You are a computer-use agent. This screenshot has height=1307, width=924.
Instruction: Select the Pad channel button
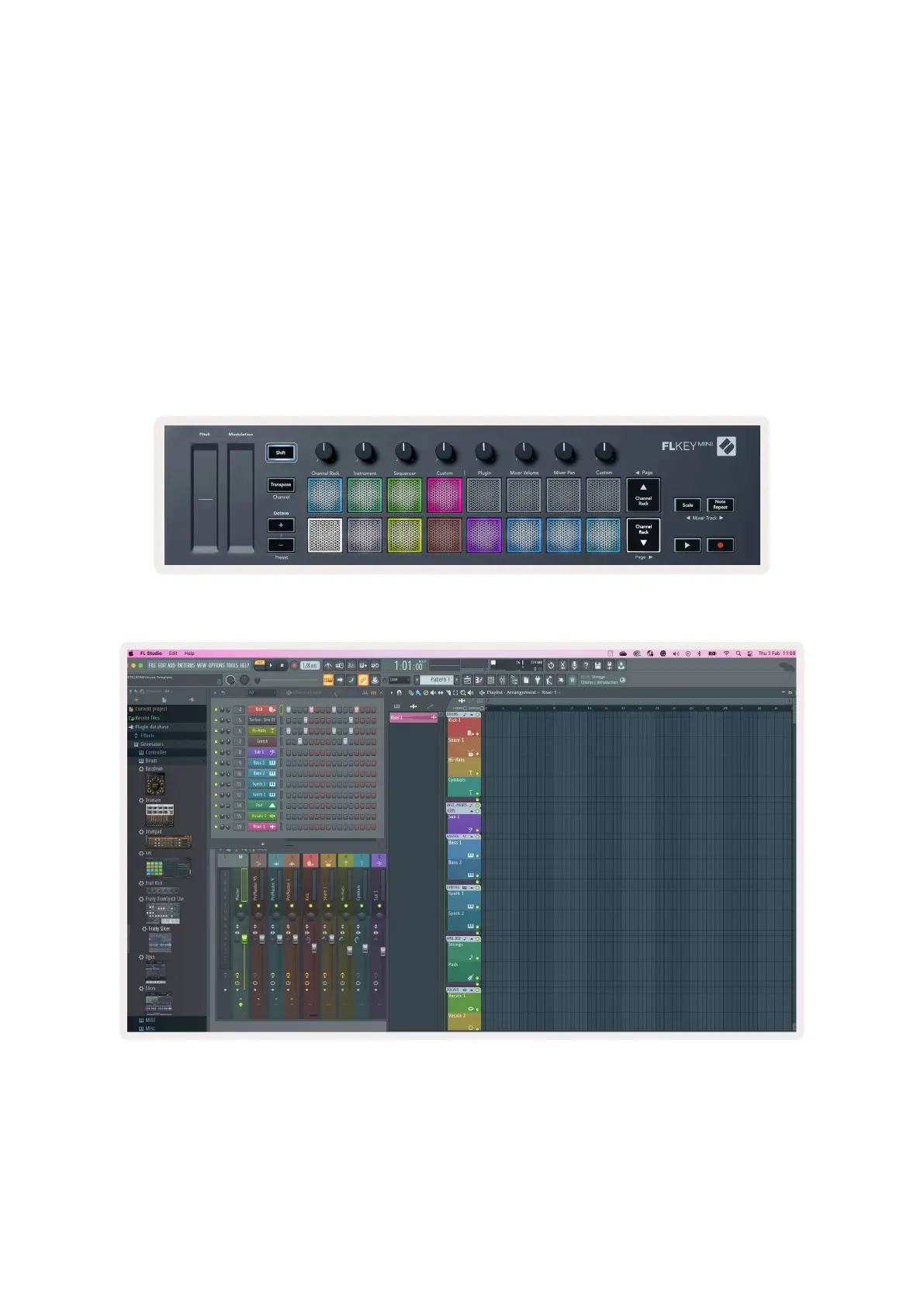coord(262,805)
